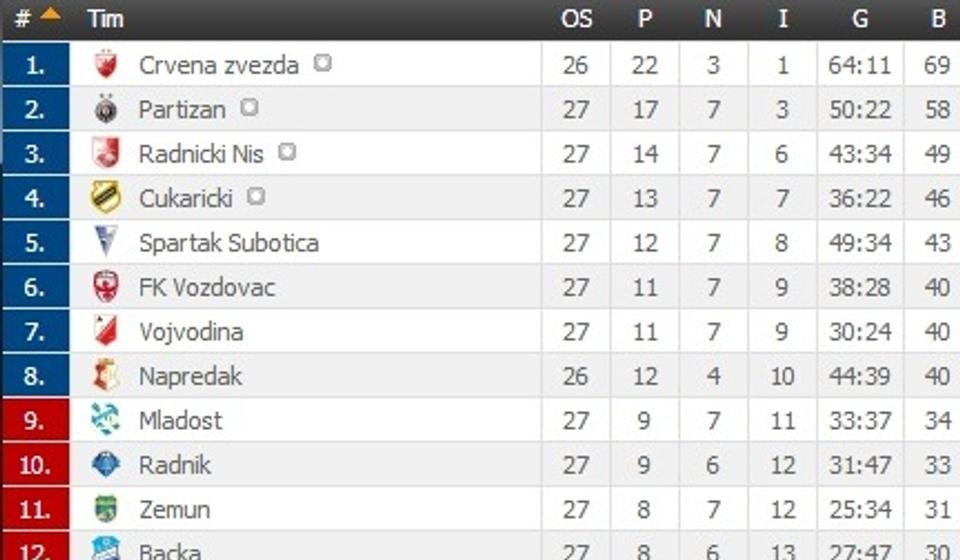This screenshot has height=560, width=960.
Task: Click the Radnicki Nis club crest
Action: (x=105, y=153)
